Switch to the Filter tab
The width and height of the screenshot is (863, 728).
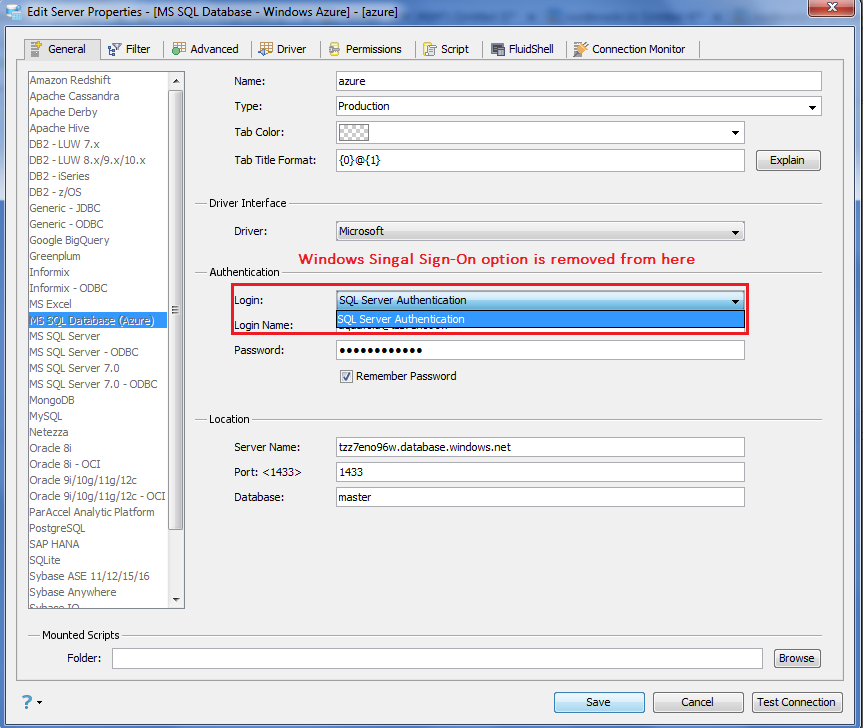(x=130, y=49)
